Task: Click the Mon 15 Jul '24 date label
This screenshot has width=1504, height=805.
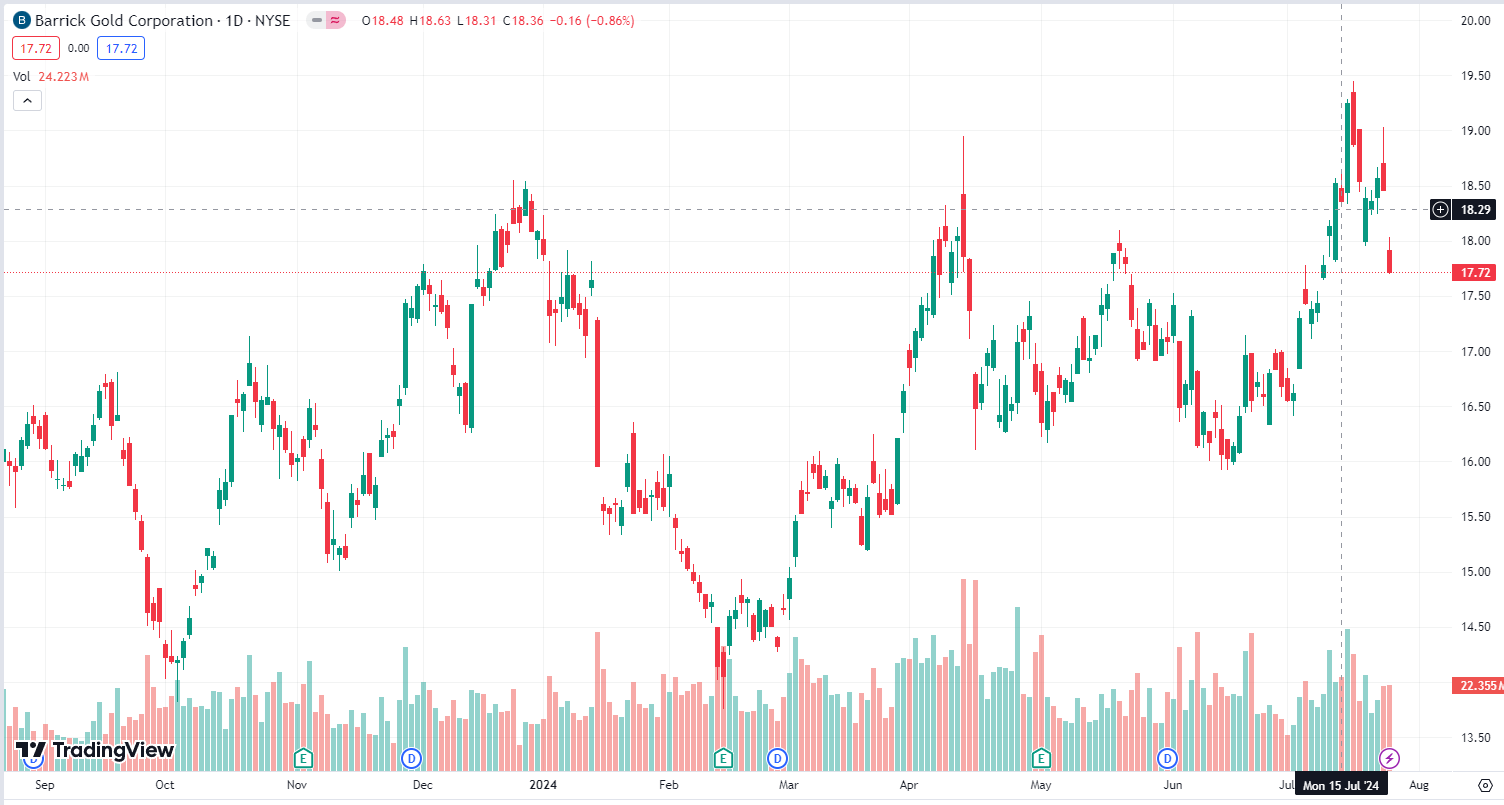Action: 1341,786
